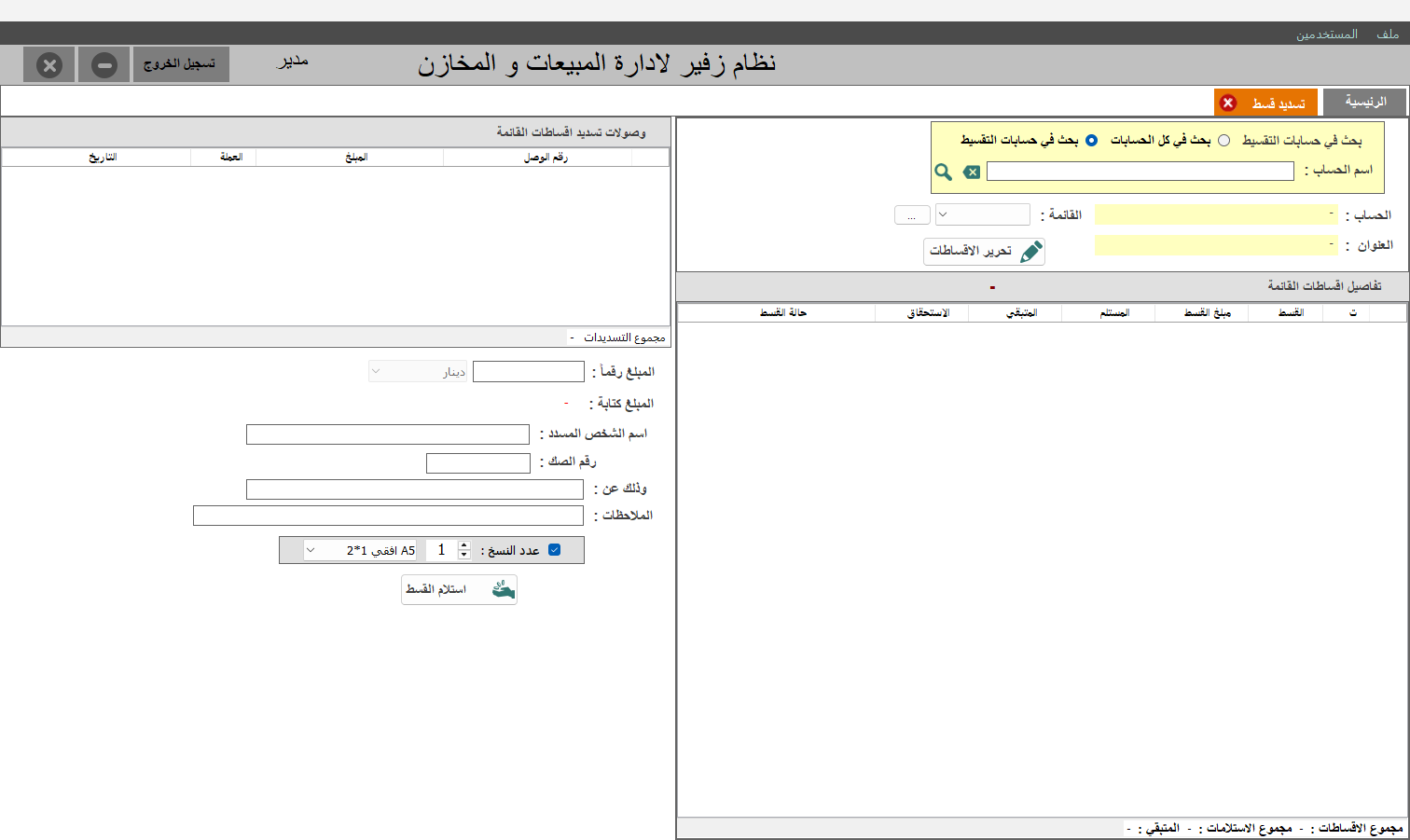The image size is (1410, 840).
Task: Click the المبلغ column header in receipts table
Action: point(356,158)
